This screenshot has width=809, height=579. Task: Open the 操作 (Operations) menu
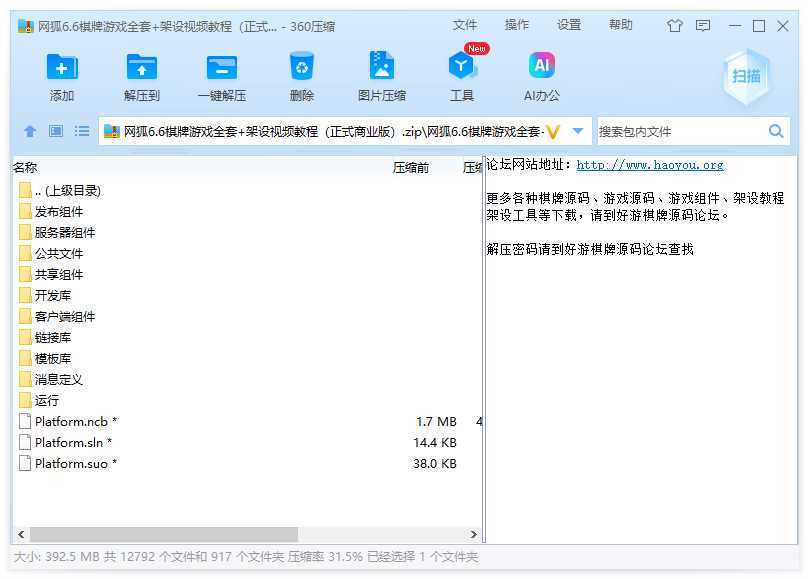[x=517, y=25]
